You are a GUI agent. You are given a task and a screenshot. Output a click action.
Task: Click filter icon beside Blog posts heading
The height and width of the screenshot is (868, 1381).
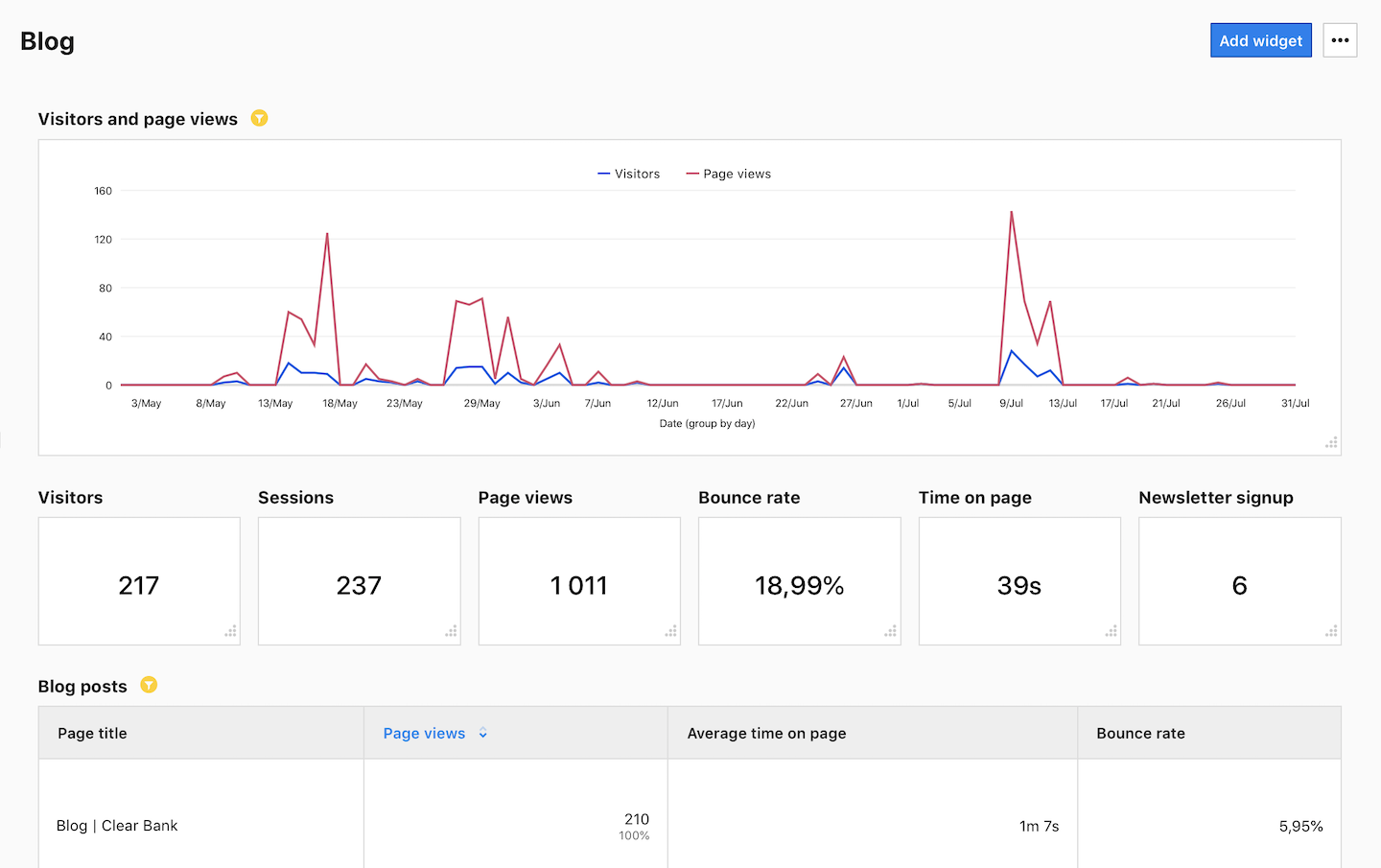click(149, 685)
